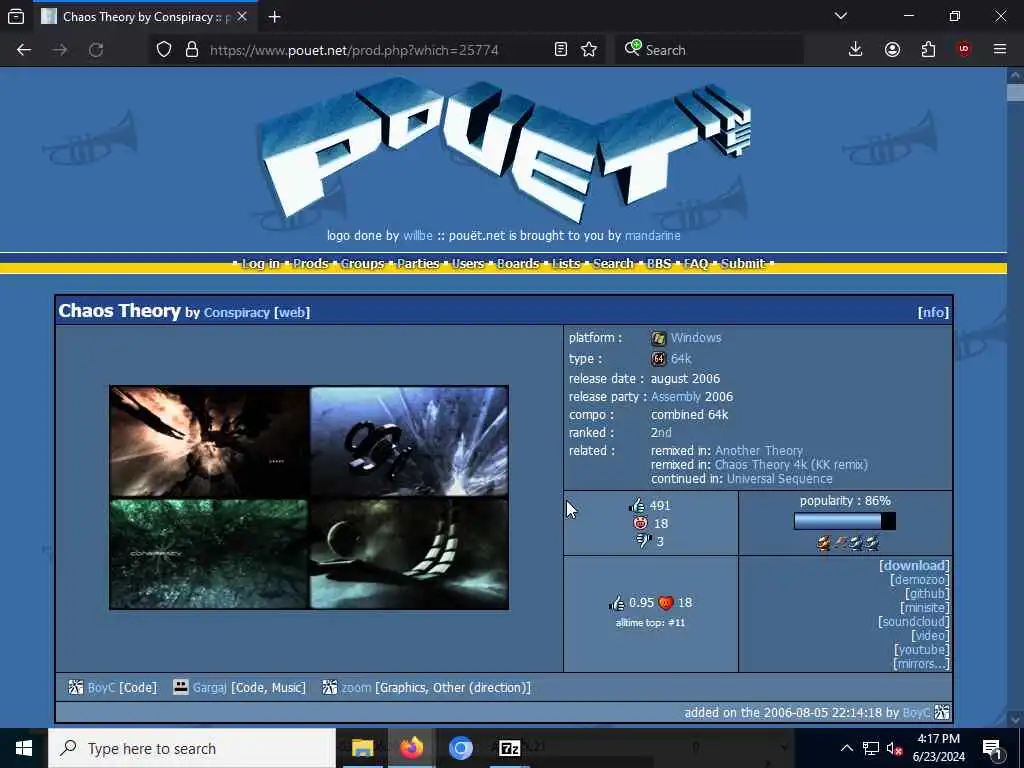The height and width of the screenshot is (768, 1024).
Task: Click the [download] link
Action: click(x=914, y=566)
